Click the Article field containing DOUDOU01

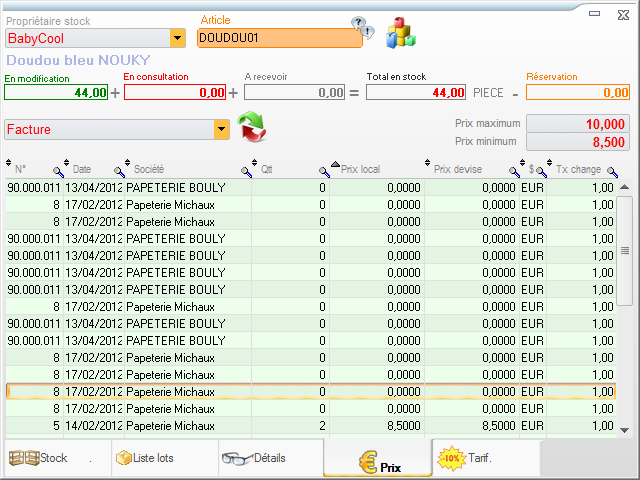279,38
